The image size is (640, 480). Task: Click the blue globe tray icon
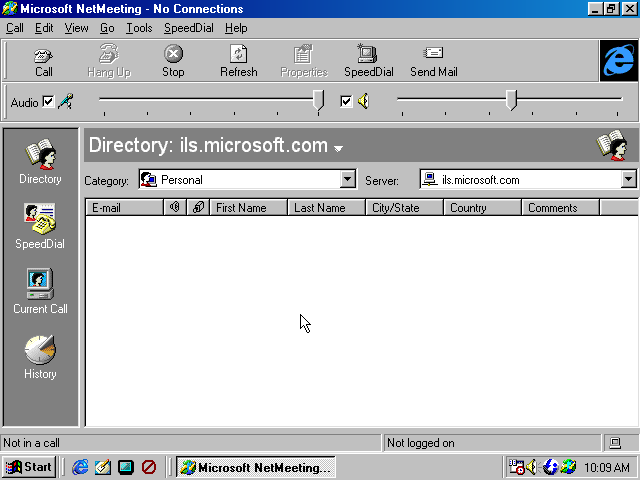(x=550, y=467)
